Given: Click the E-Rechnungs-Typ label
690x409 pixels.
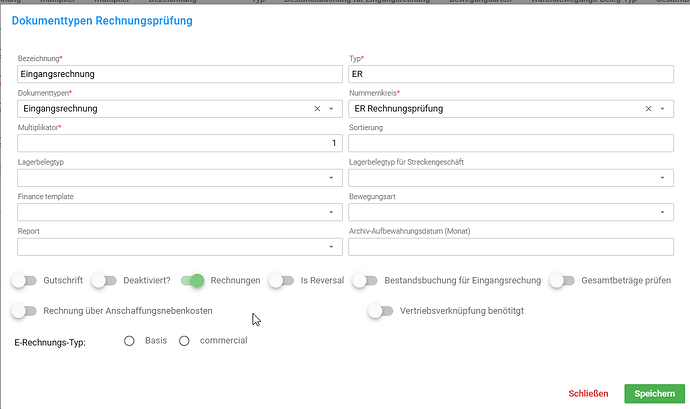Looking at the screenshot, I should 50,343.
